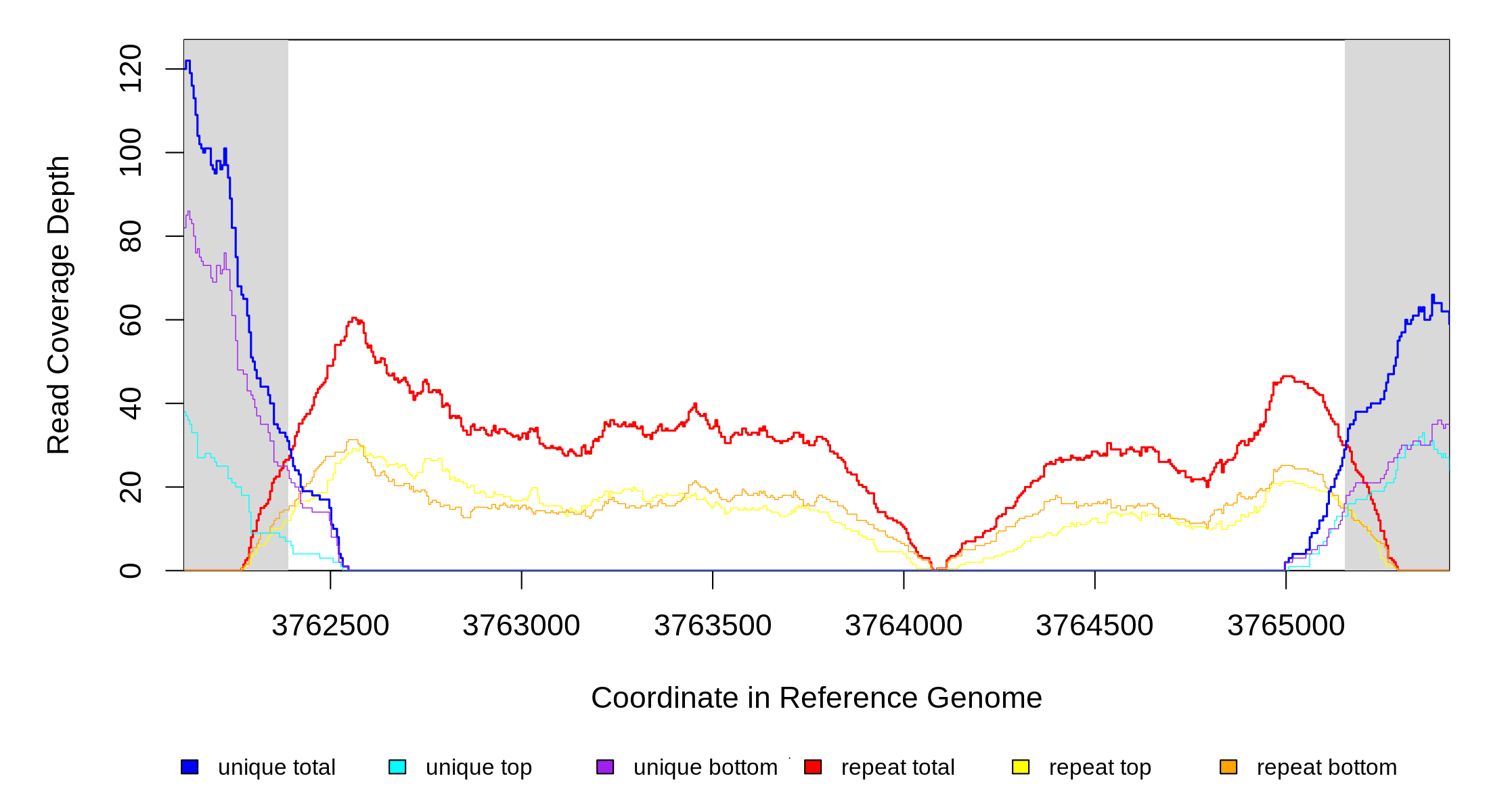Click the cyan unique top legend swatch

(397, 767)
